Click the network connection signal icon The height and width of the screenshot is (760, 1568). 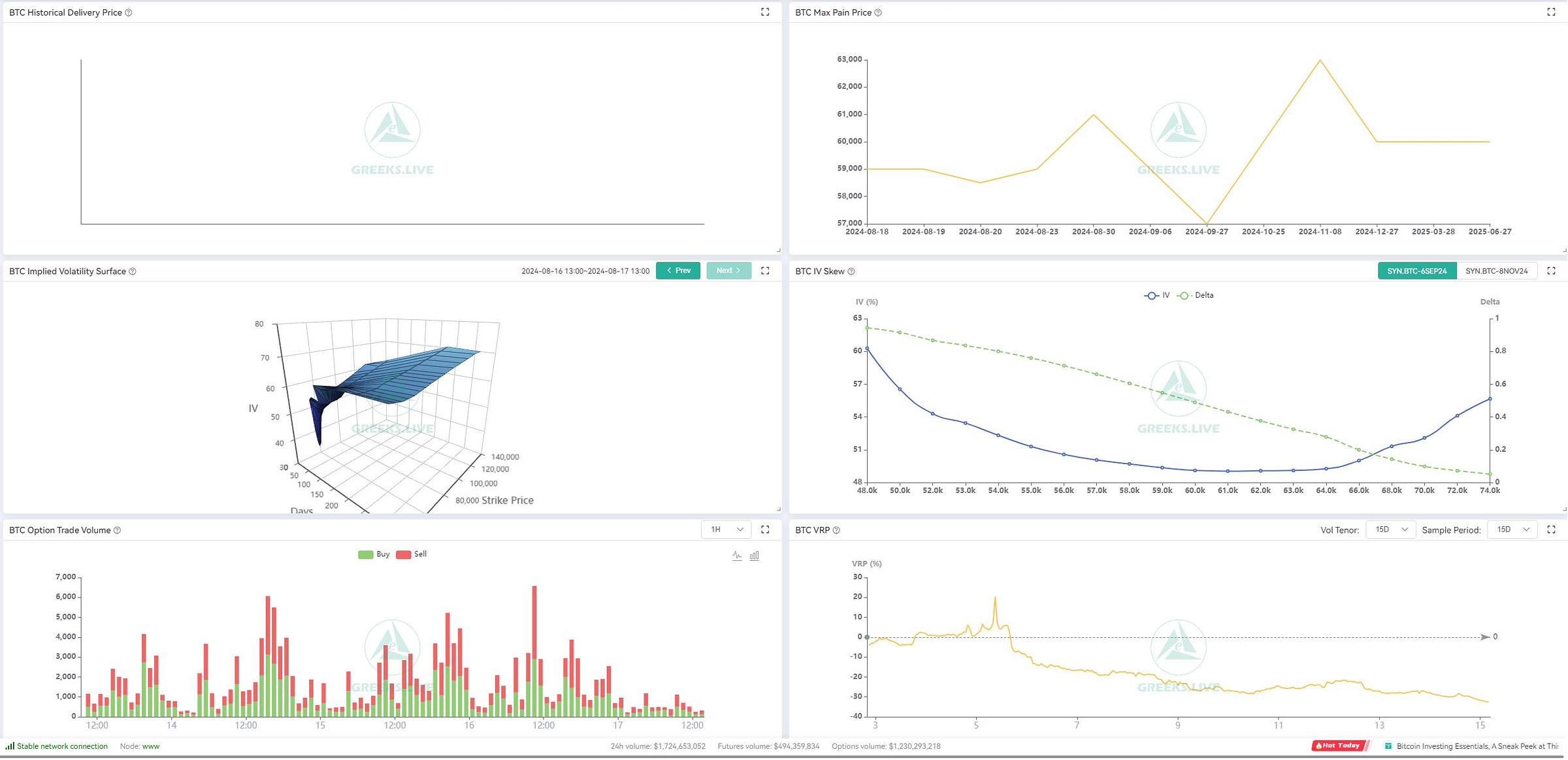[x=10, y=746]
